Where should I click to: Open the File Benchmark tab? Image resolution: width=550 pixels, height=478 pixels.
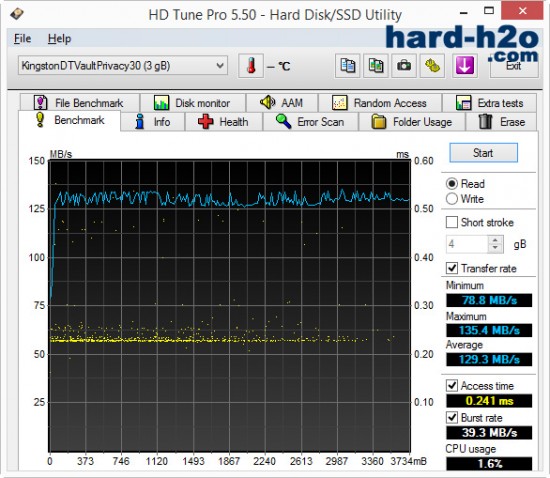[x=80, y=103]
